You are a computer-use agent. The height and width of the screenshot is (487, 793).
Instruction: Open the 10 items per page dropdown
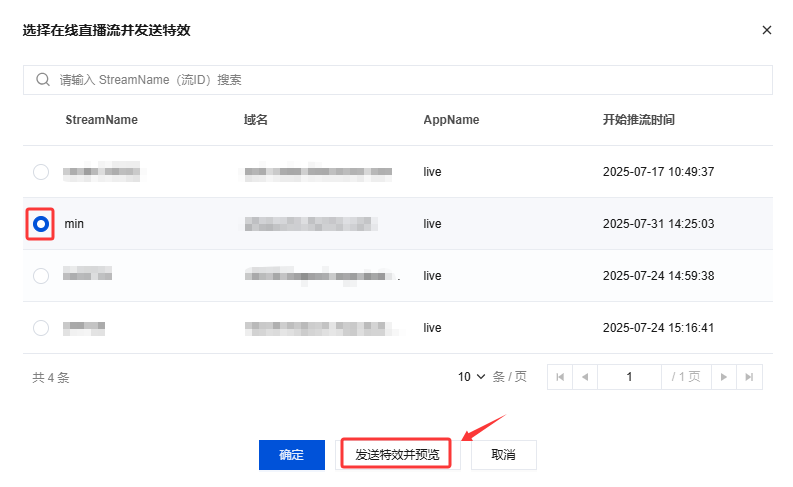(x=471, y=377)
